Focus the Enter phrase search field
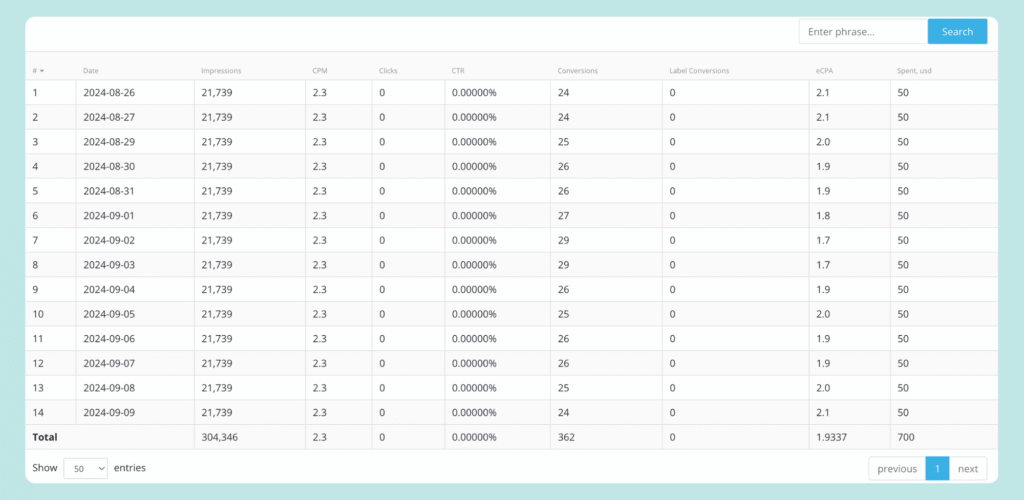 coord(863,31)
